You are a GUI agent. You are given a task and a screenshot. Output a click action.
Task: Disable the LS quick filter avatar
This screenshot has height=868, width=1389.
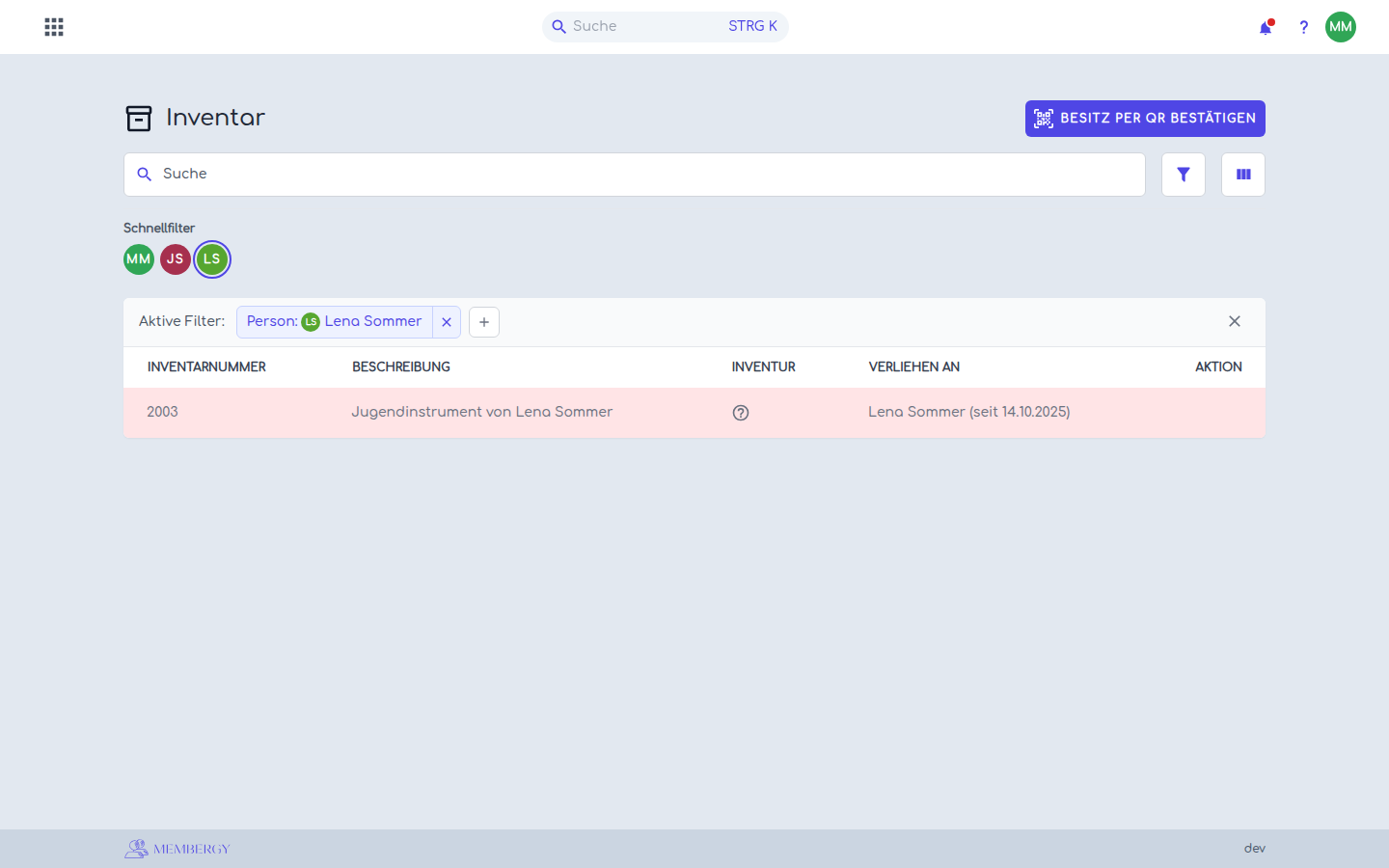tap(212, 259)
